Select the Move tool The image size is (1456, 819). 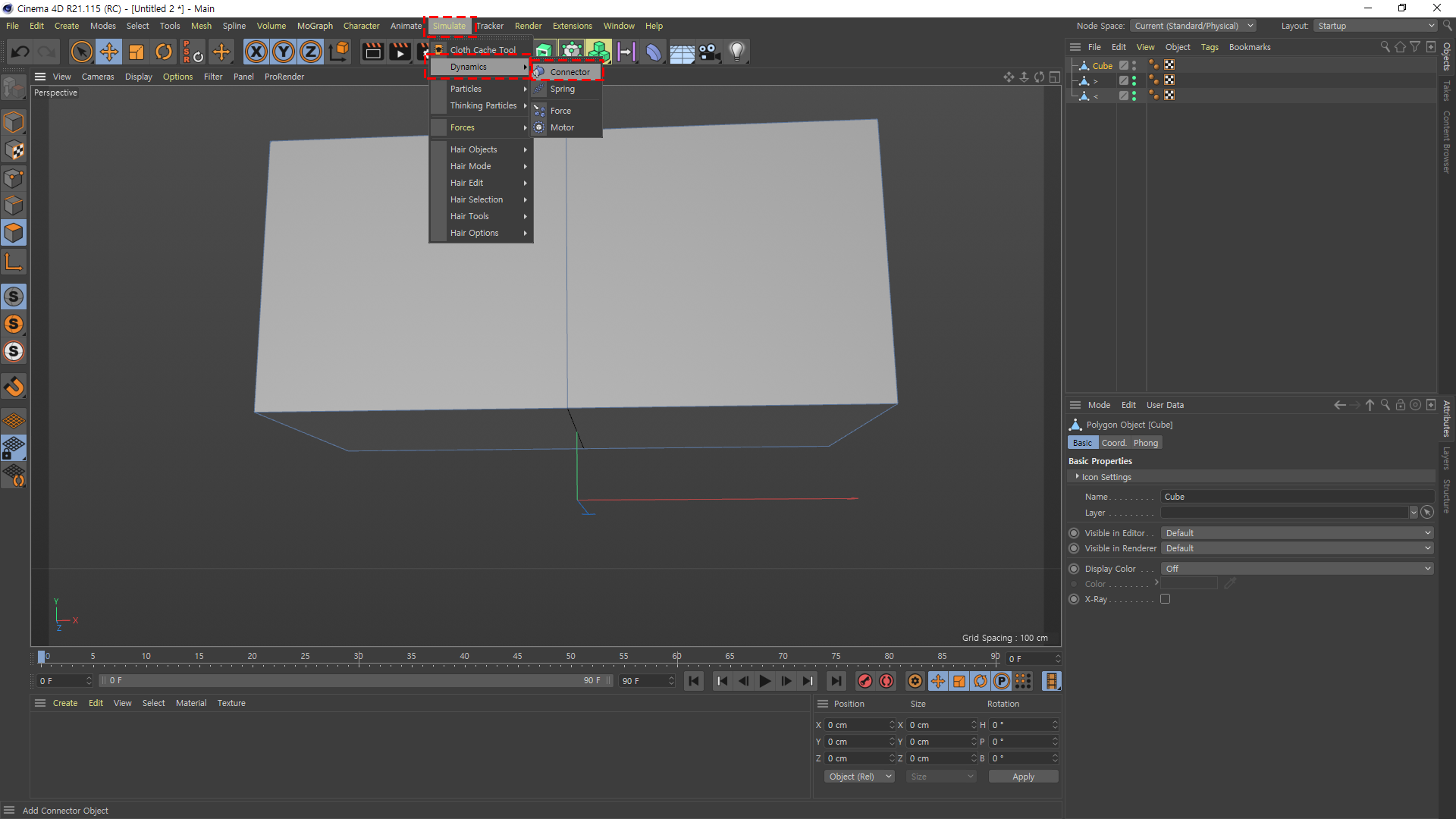point(109,52)
